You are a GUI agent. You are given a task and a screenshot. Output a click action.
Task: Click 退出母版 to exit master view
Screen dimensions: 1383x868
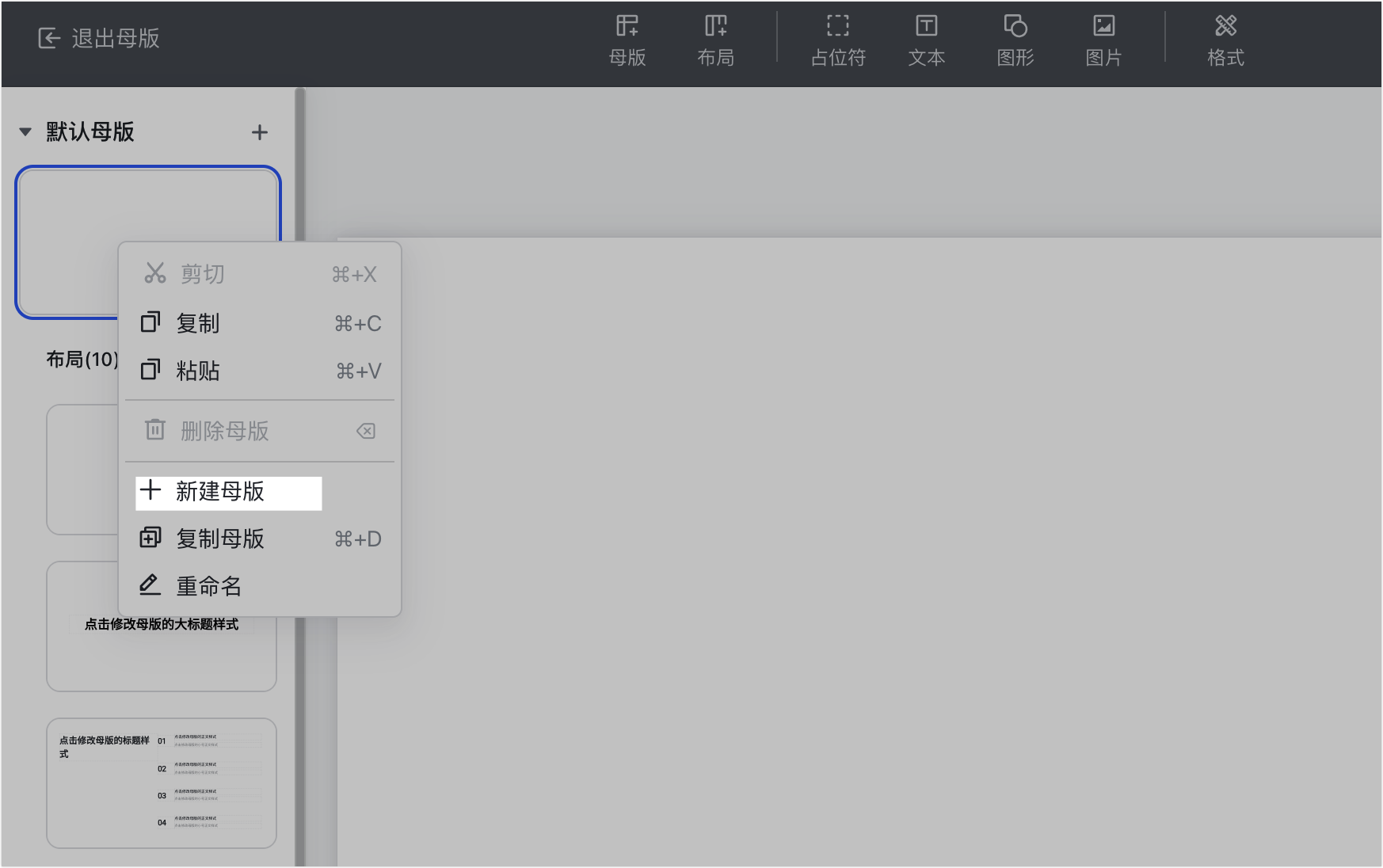tap(99, 38)
